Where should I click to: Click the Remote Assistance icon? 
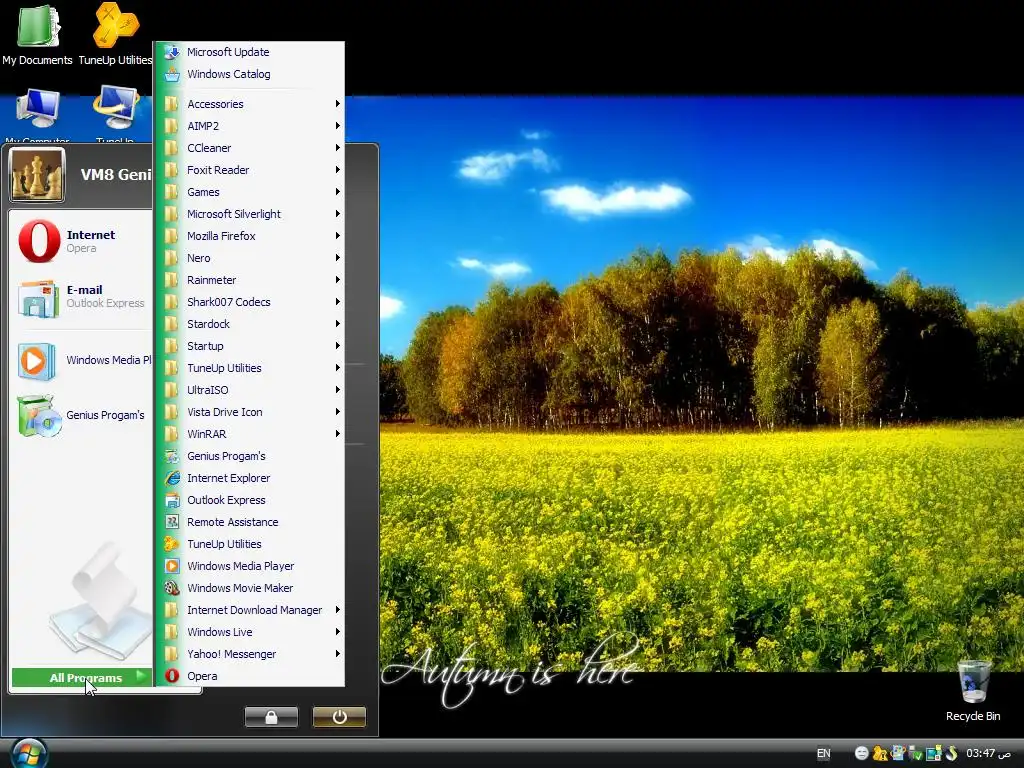click(x=172, y=522)
